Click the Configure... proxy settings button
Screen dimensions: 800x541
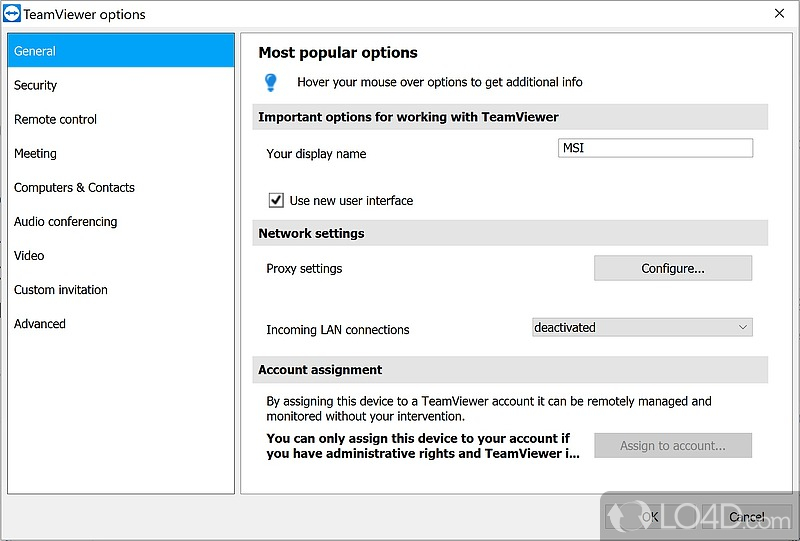click(672, 268)
